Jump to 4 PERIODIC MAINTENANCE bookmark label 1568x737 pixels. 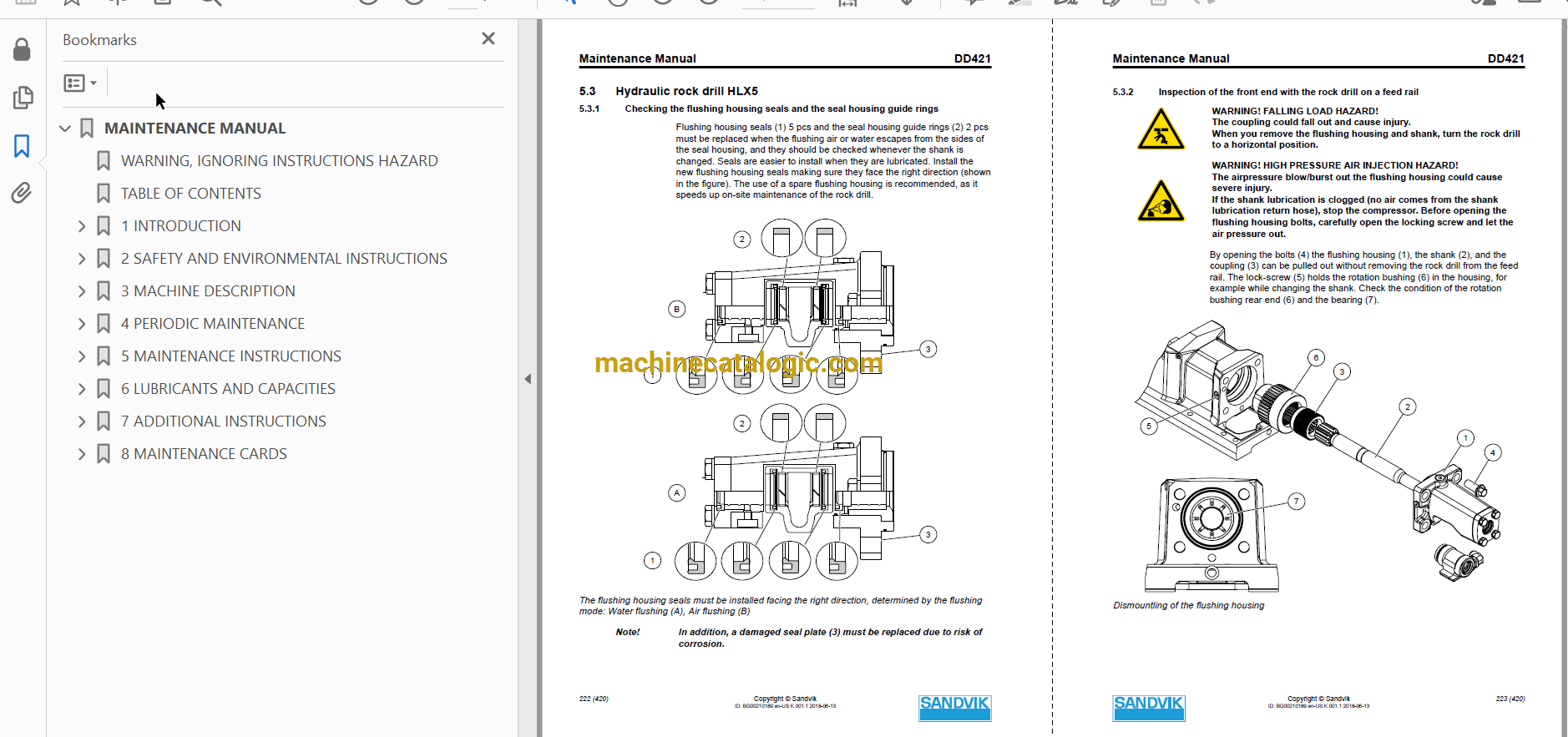(212, 324)
